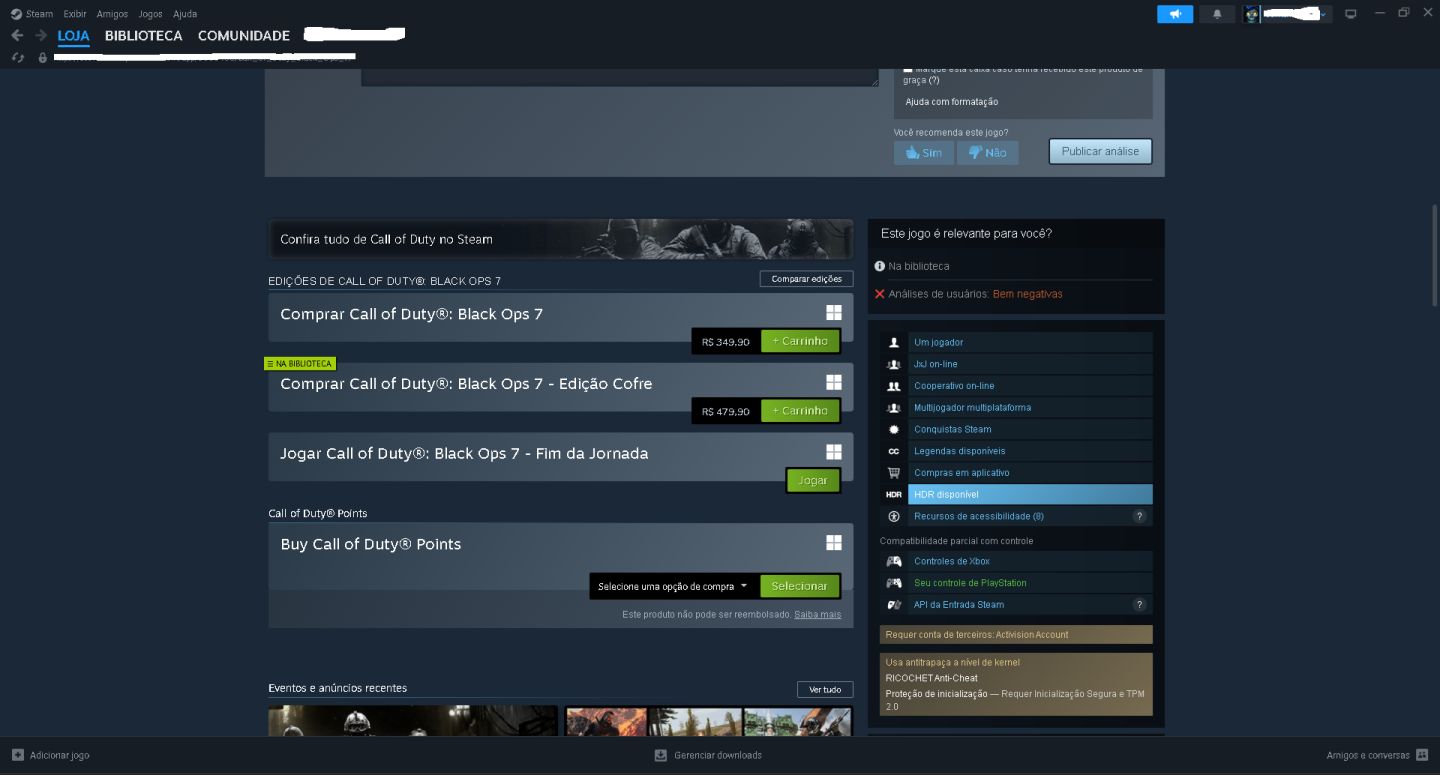
Task: Open the Conquistas Steam link
Action: (x=953, y=429)
